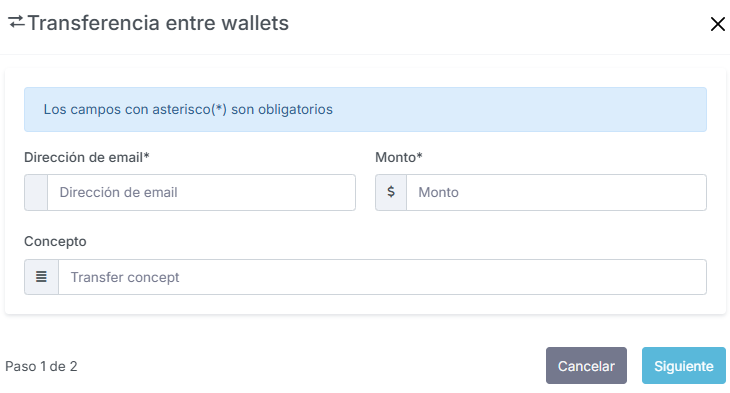730x393 pixels.
Task: Click the Cancelar button
Action: click(x=586, y=366)
